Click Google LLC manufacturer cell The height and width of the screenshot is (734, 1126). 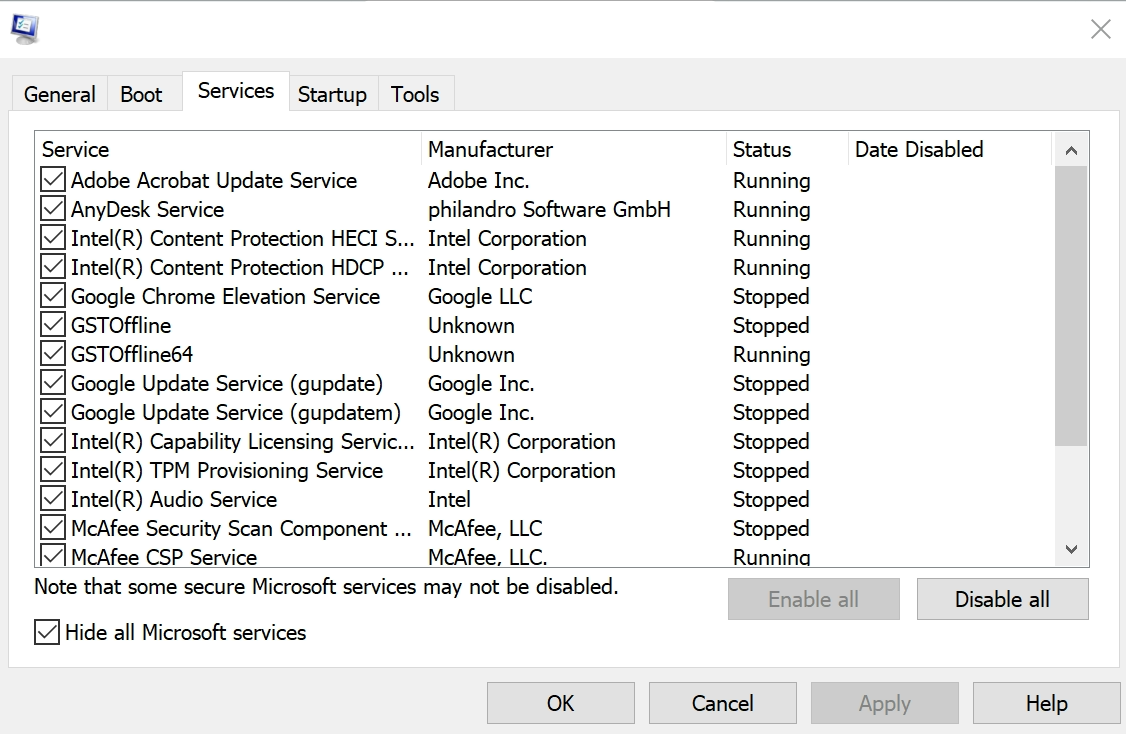(x=480, y=296)
